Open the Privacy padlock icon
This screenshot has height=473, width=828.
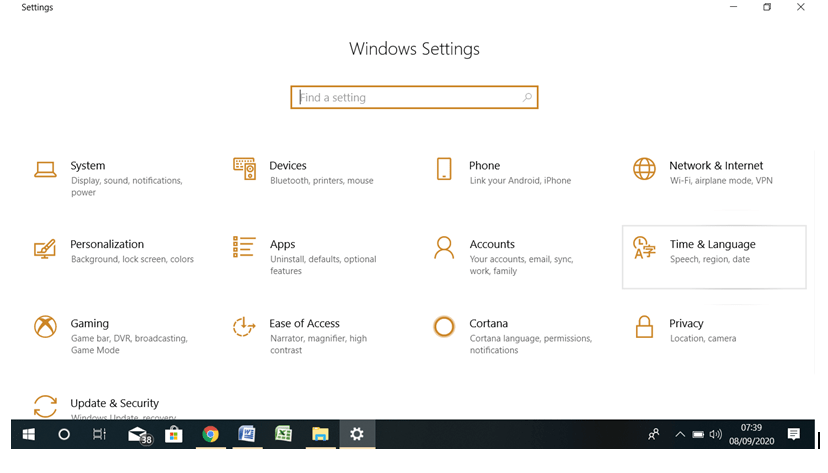click(x=644, y=327)
